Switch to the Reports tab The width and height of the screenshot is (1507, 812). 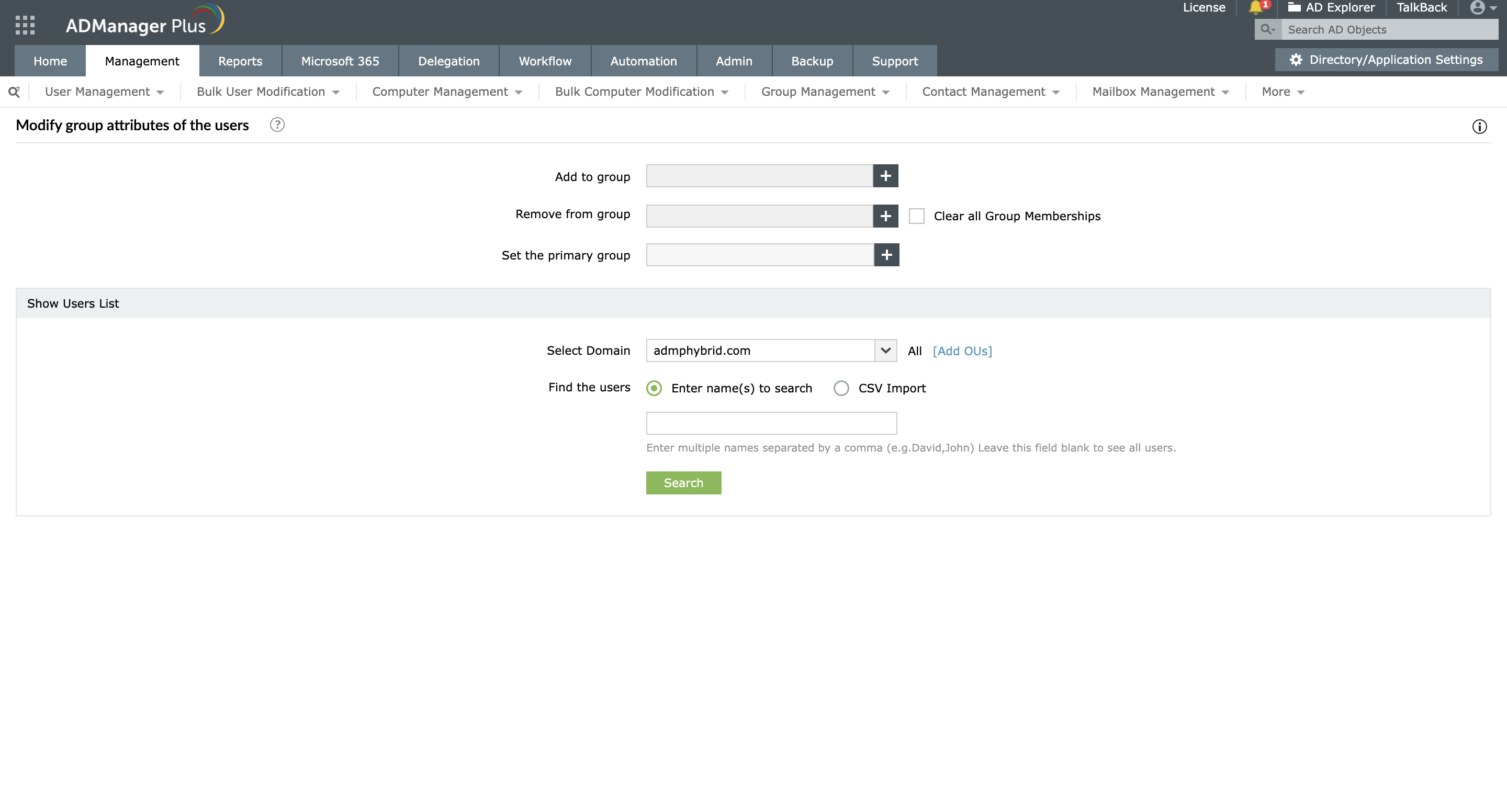[x=240, y=61]
